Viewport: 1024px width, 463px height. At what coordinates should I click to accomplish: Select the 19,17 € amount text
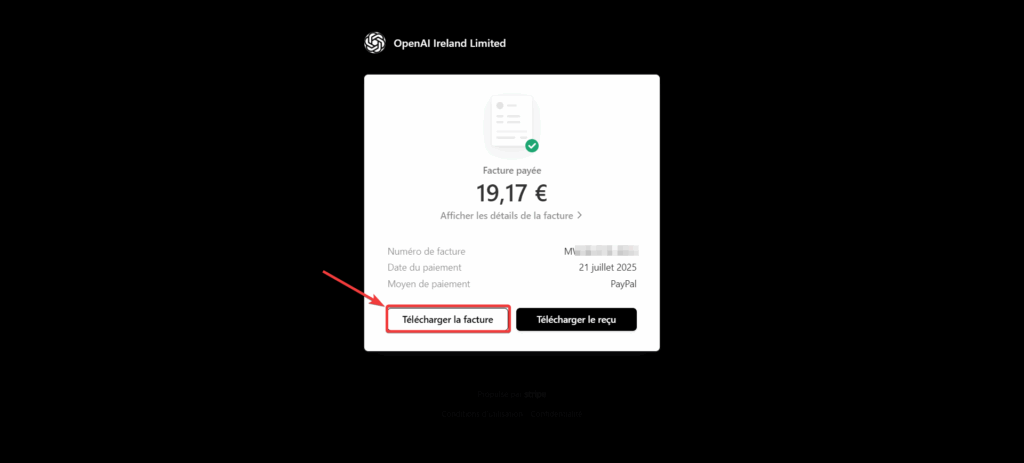(x=511, y=193)
